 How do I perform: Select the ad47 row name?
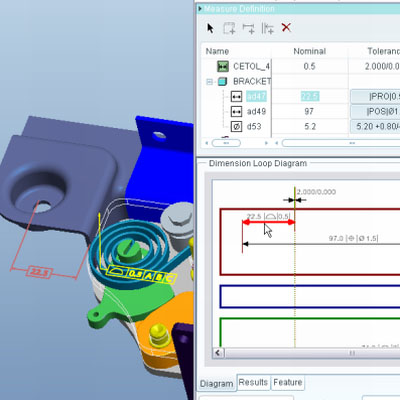(x=256, y=96)
